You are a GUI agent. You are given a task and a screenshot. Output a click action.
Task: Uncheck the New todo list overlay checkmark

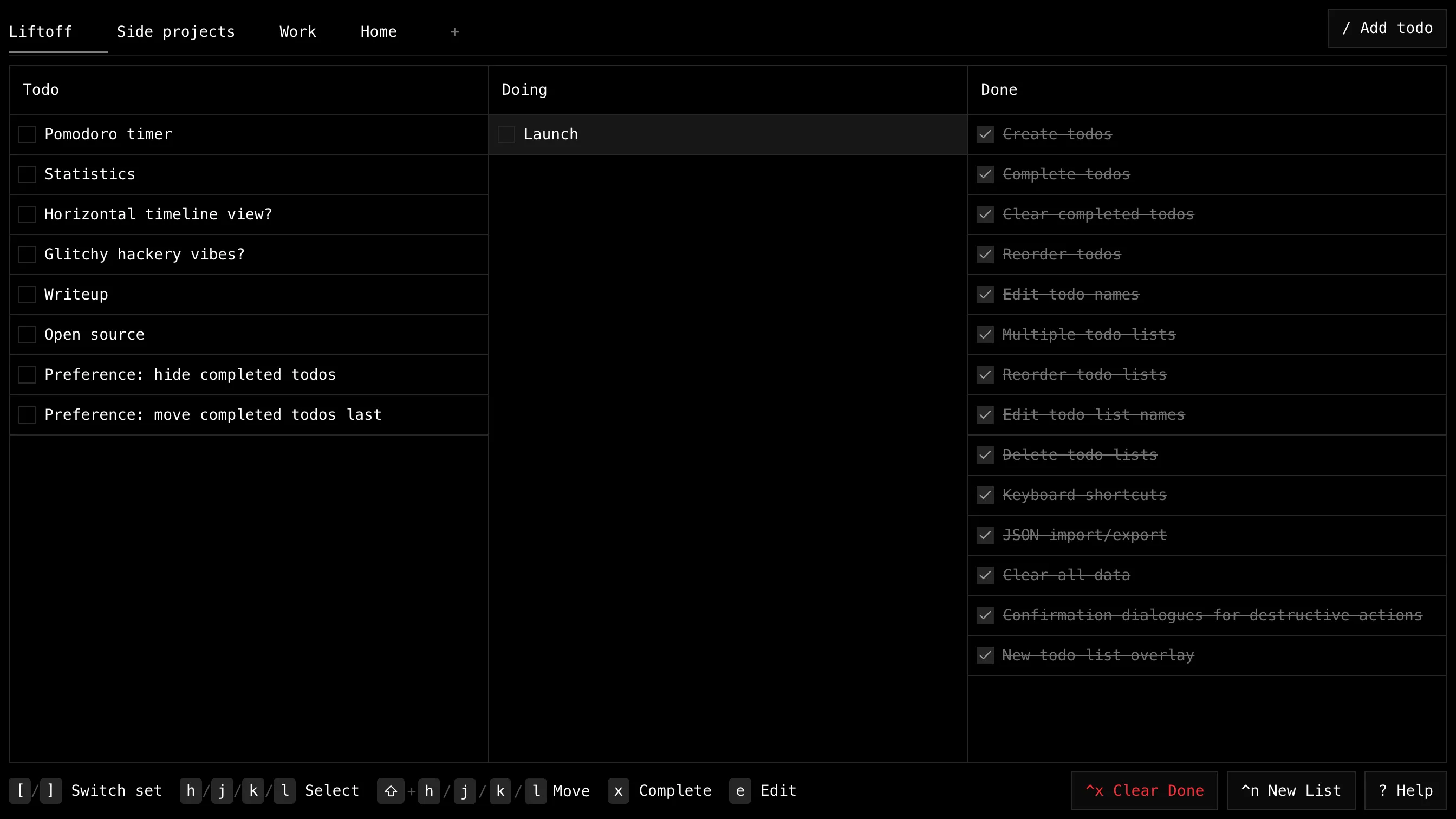(985, 656)
